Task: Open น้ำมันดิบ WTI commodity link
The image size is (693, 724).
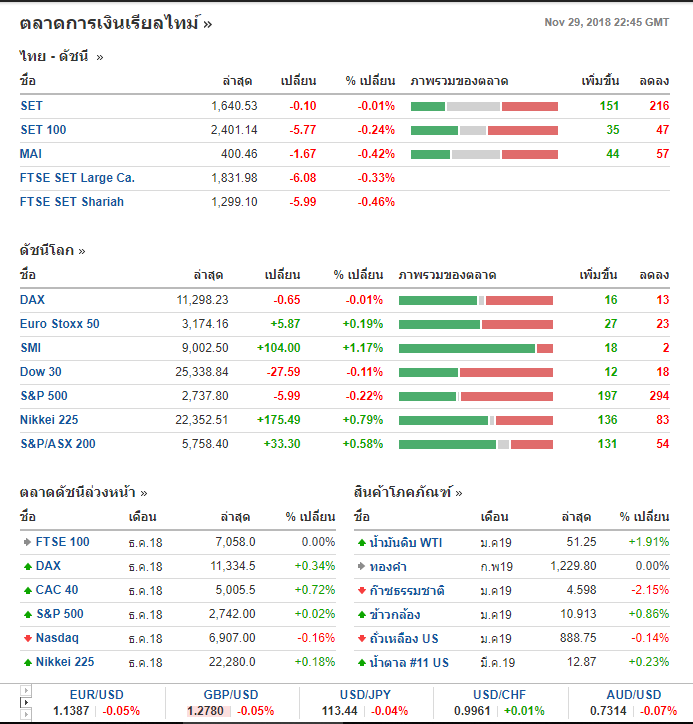Action: click(x=406, y=542)
